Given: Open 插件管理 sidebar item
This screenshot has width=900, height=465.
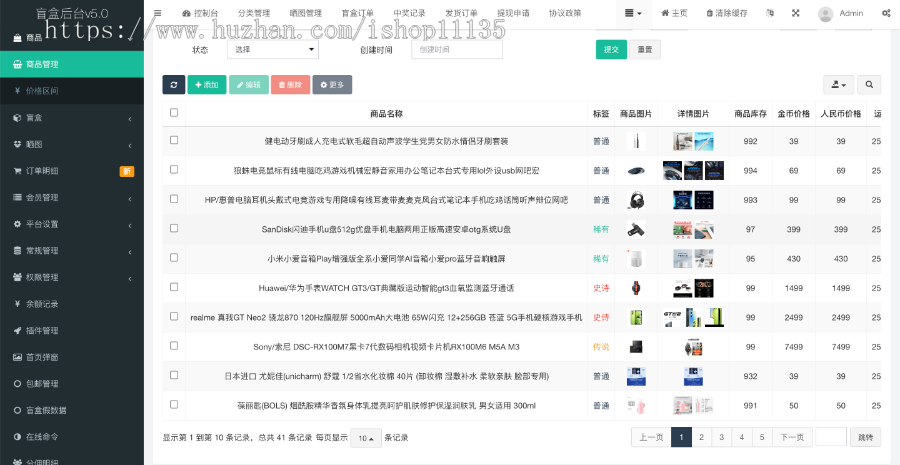Looking at the screenshot, I should (x=72, y=330).
